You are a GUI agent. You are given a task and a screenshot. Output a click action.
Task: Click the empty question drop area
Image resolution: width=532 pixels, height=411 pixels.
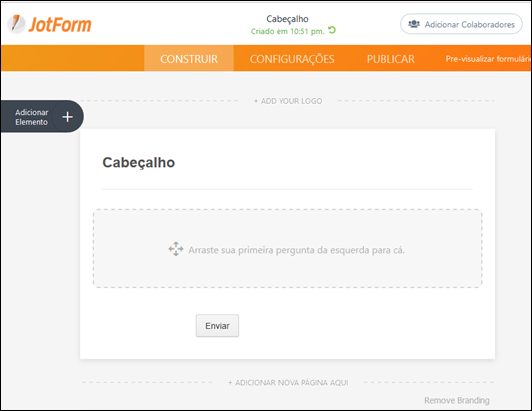pos(287,248)
